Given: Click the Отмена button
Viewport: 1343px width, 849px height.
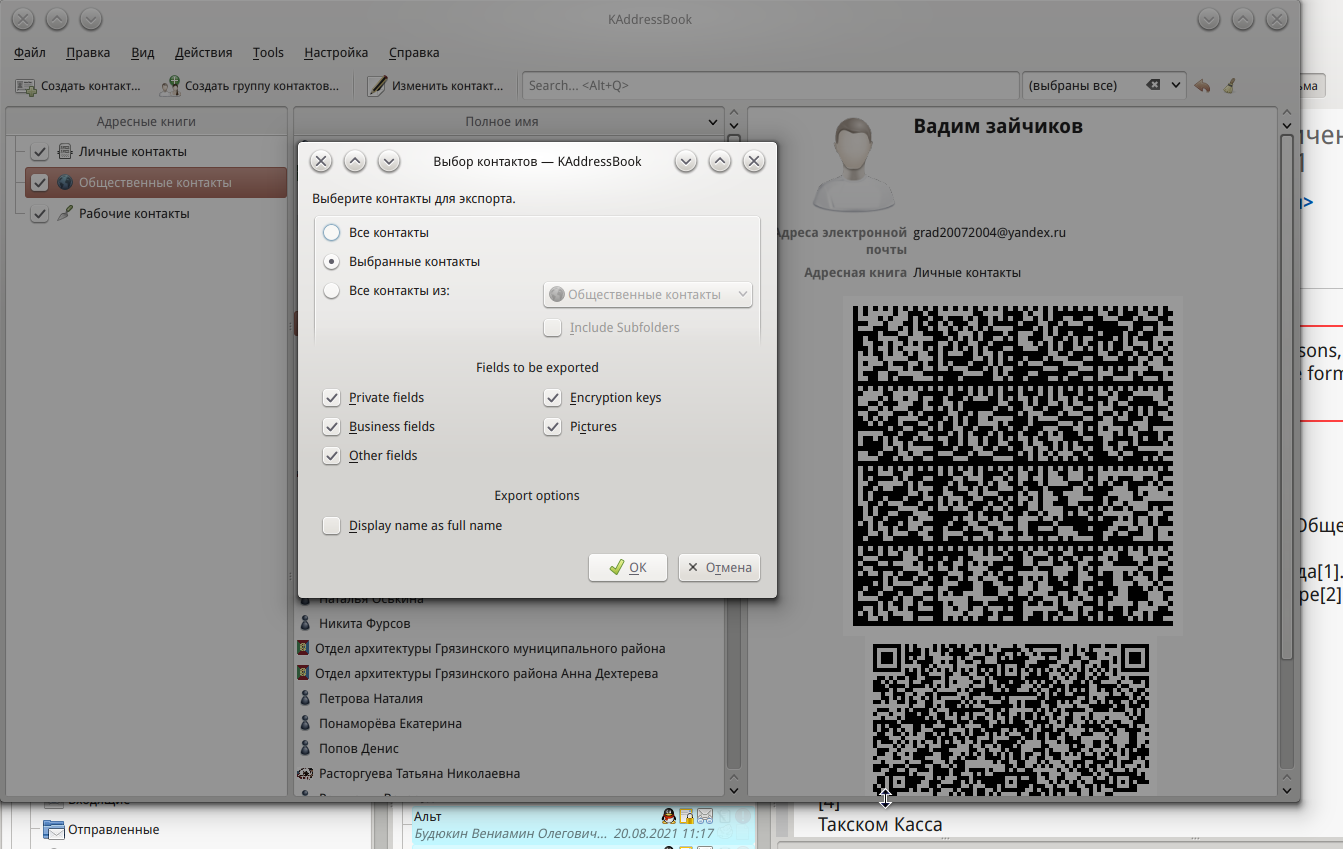Looking at the screenshot, I should (x=718, y=568).
